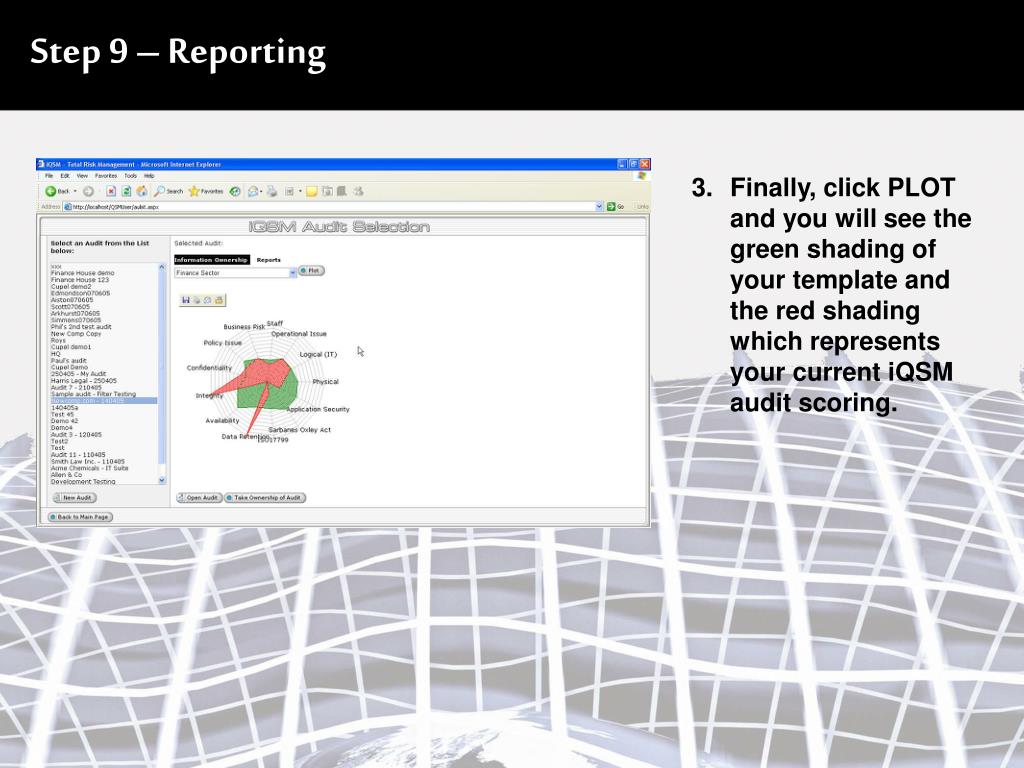
Task: Click Take Ownership of Audit button
Action: tap(265, 498)
